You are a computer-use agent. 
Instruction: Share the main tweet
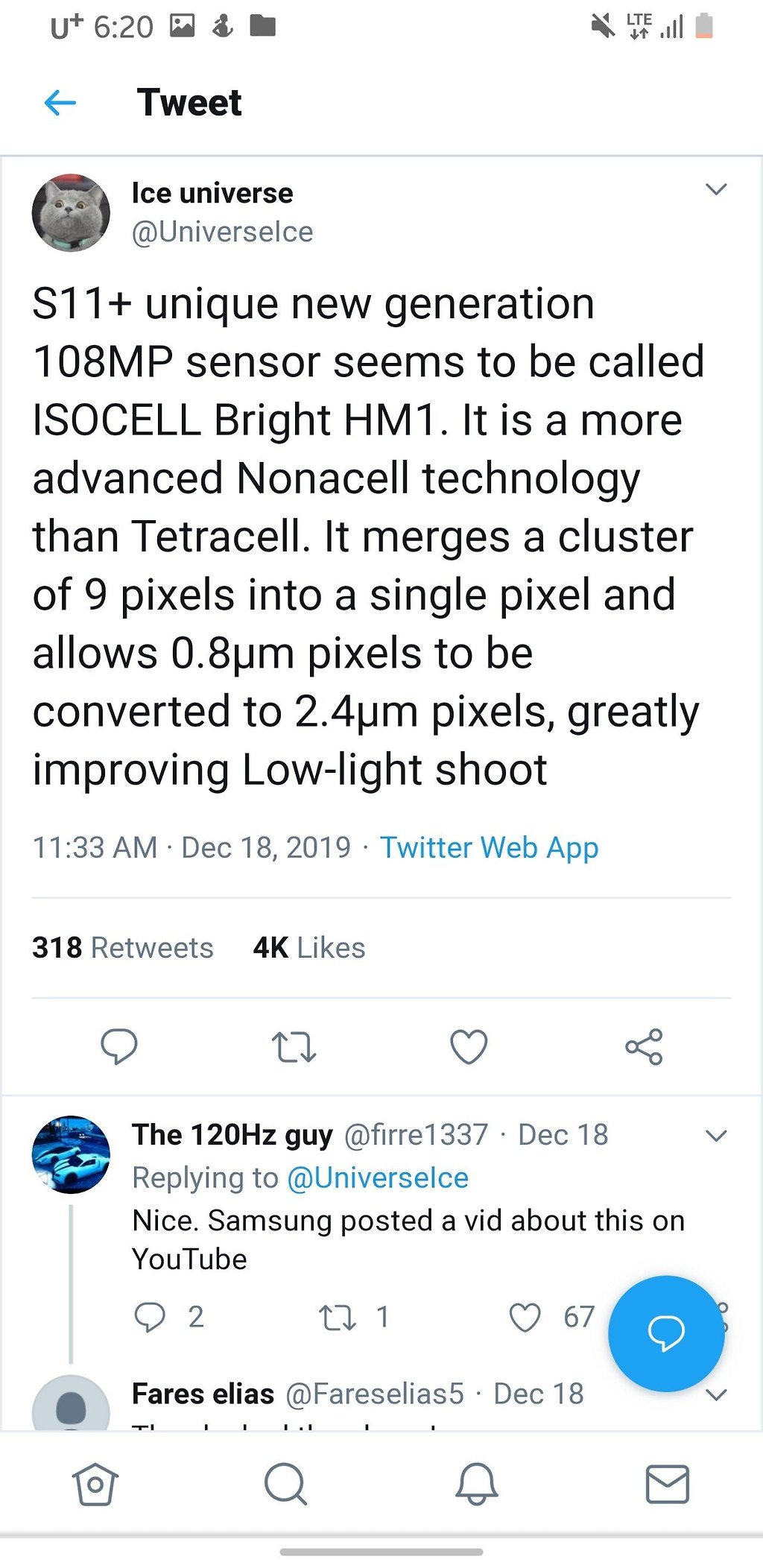click(644, 1046)
